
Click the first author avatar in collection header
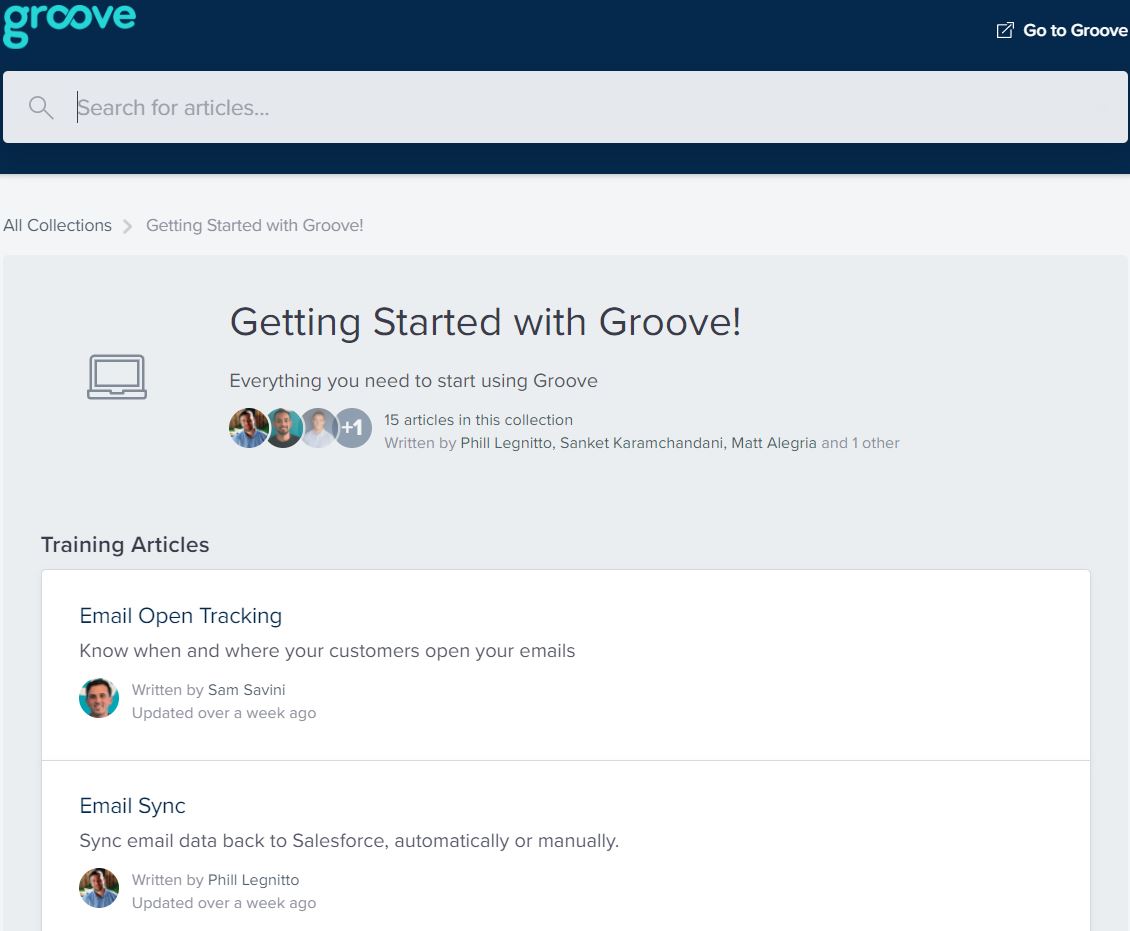coord(249,428)
